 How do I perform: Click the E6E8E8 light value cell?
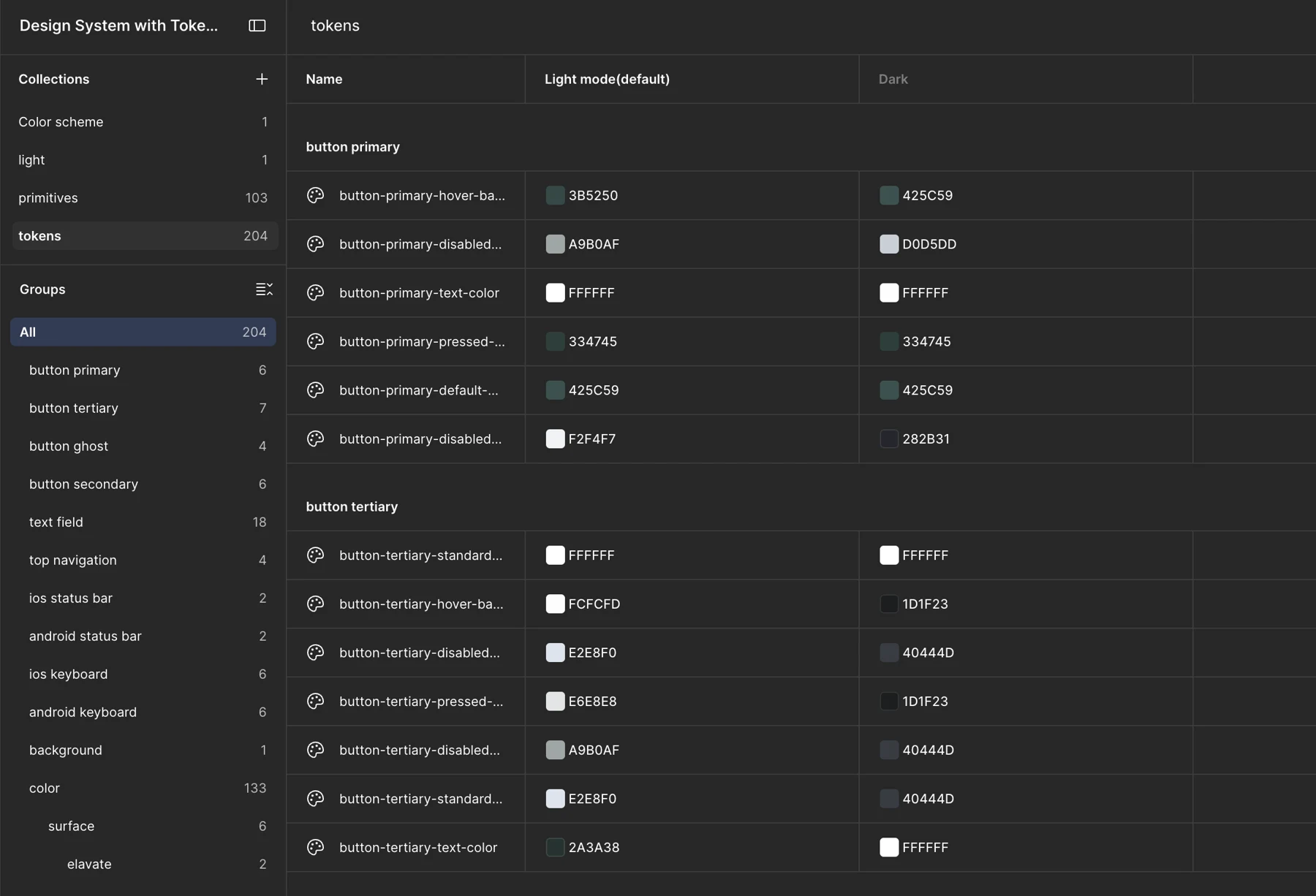tap(692, 701)
